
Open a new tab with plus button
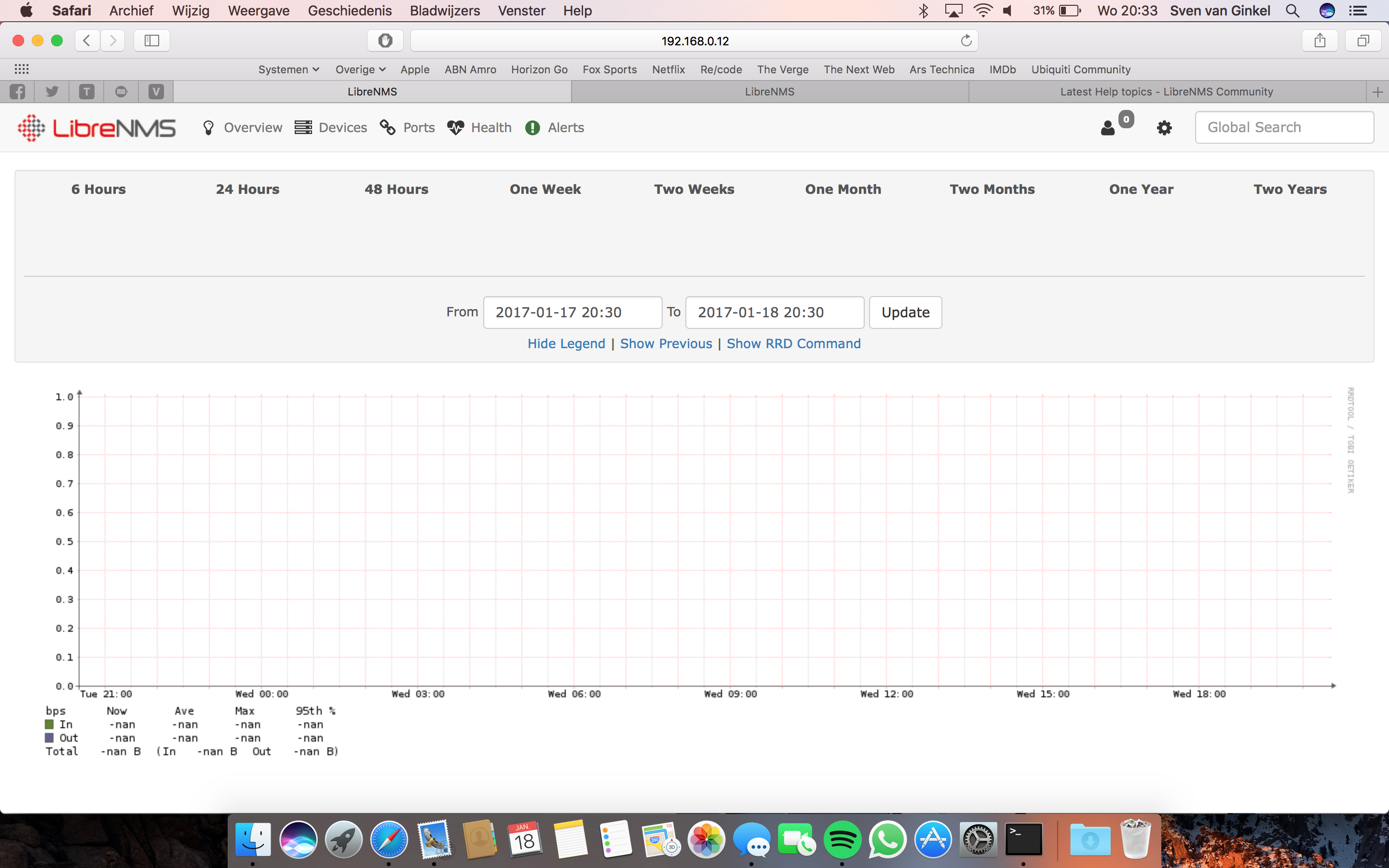[x=1377, y=92]
